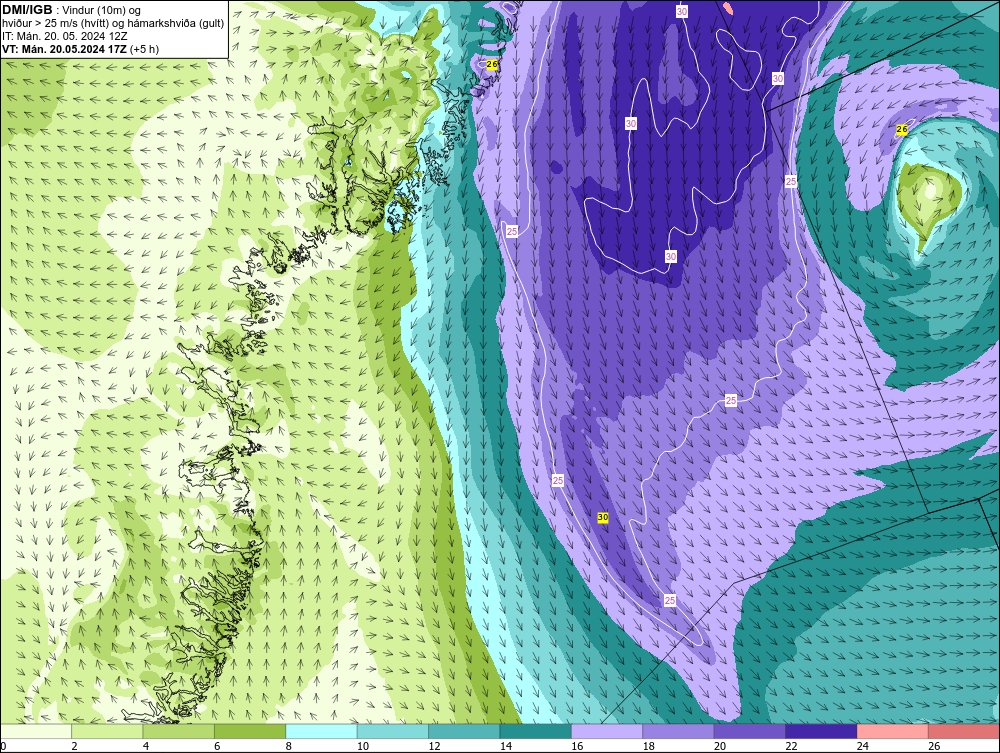Click the legend scale number 14
The height and width of the screenshot is (753, 1000).
tap(506, 746)
